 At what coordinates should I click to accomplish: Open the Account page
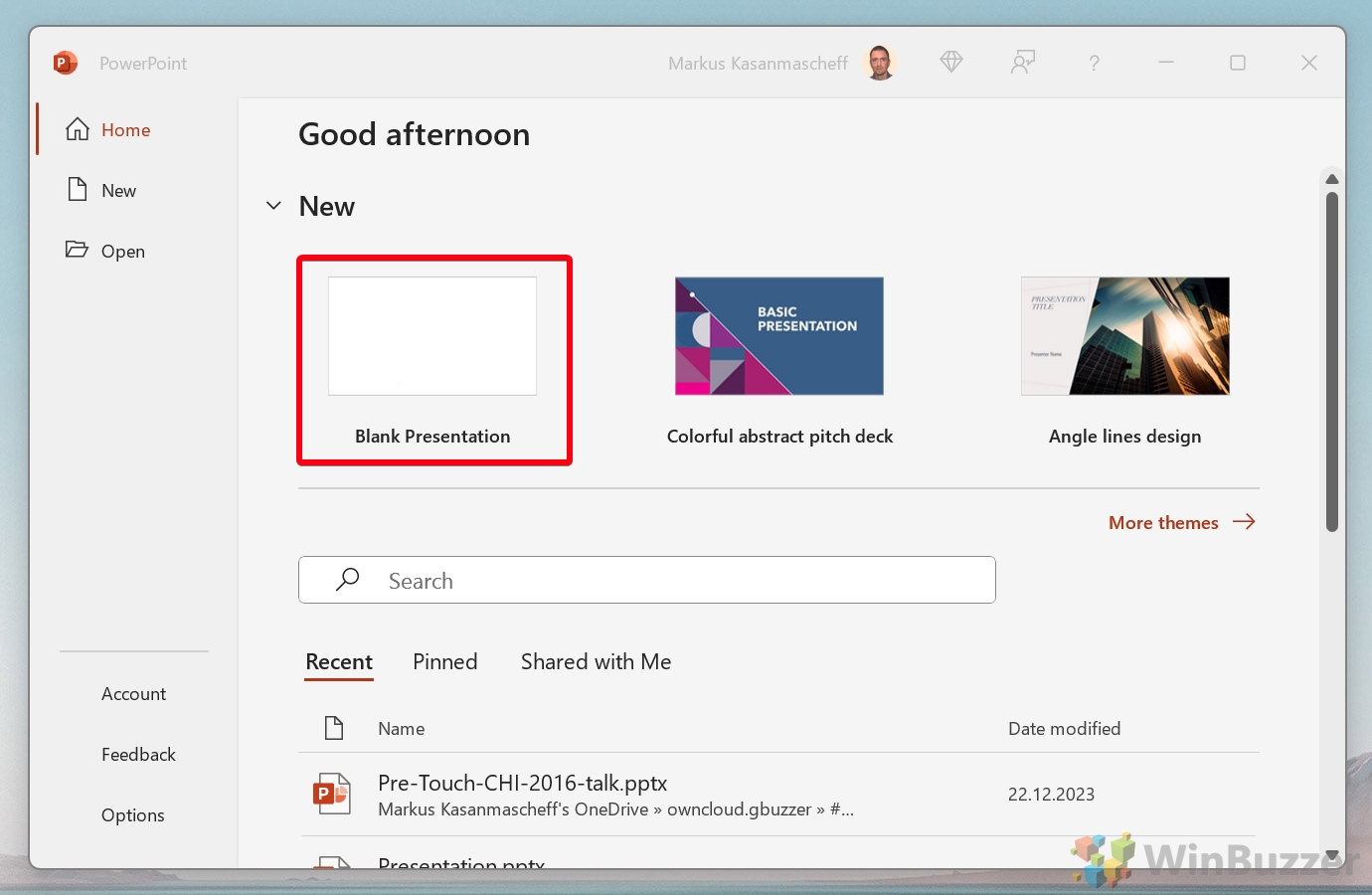pyautogui.click(x=133, y=694)
